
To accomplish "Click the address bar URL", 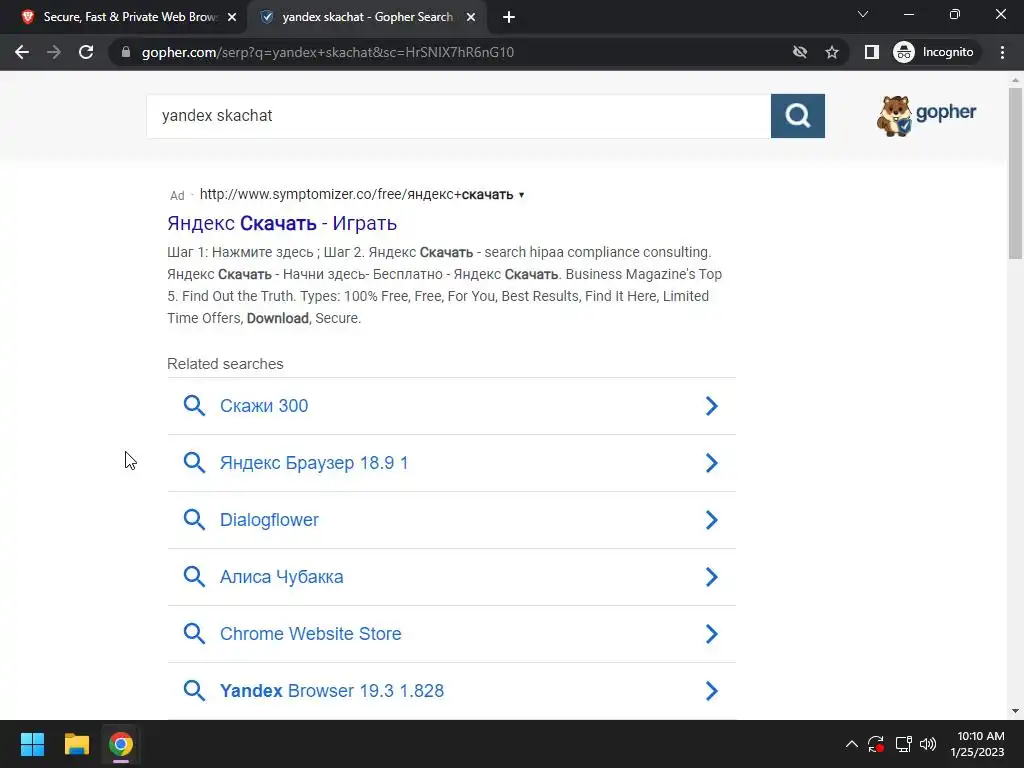I will tap(328, 52).
